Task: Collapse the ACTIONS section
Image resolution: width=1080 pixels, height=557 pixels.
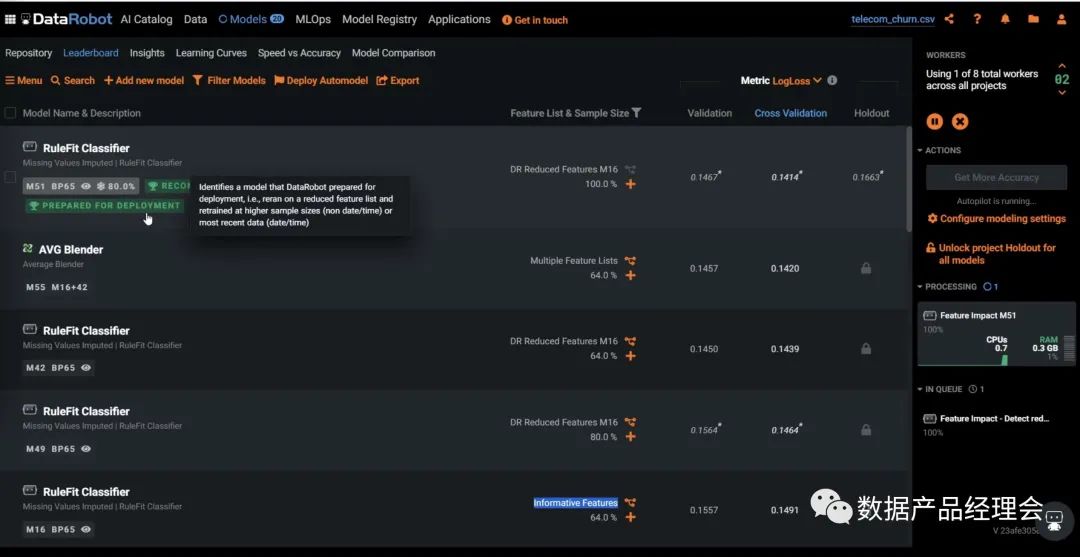Action: tap(939, 150)
